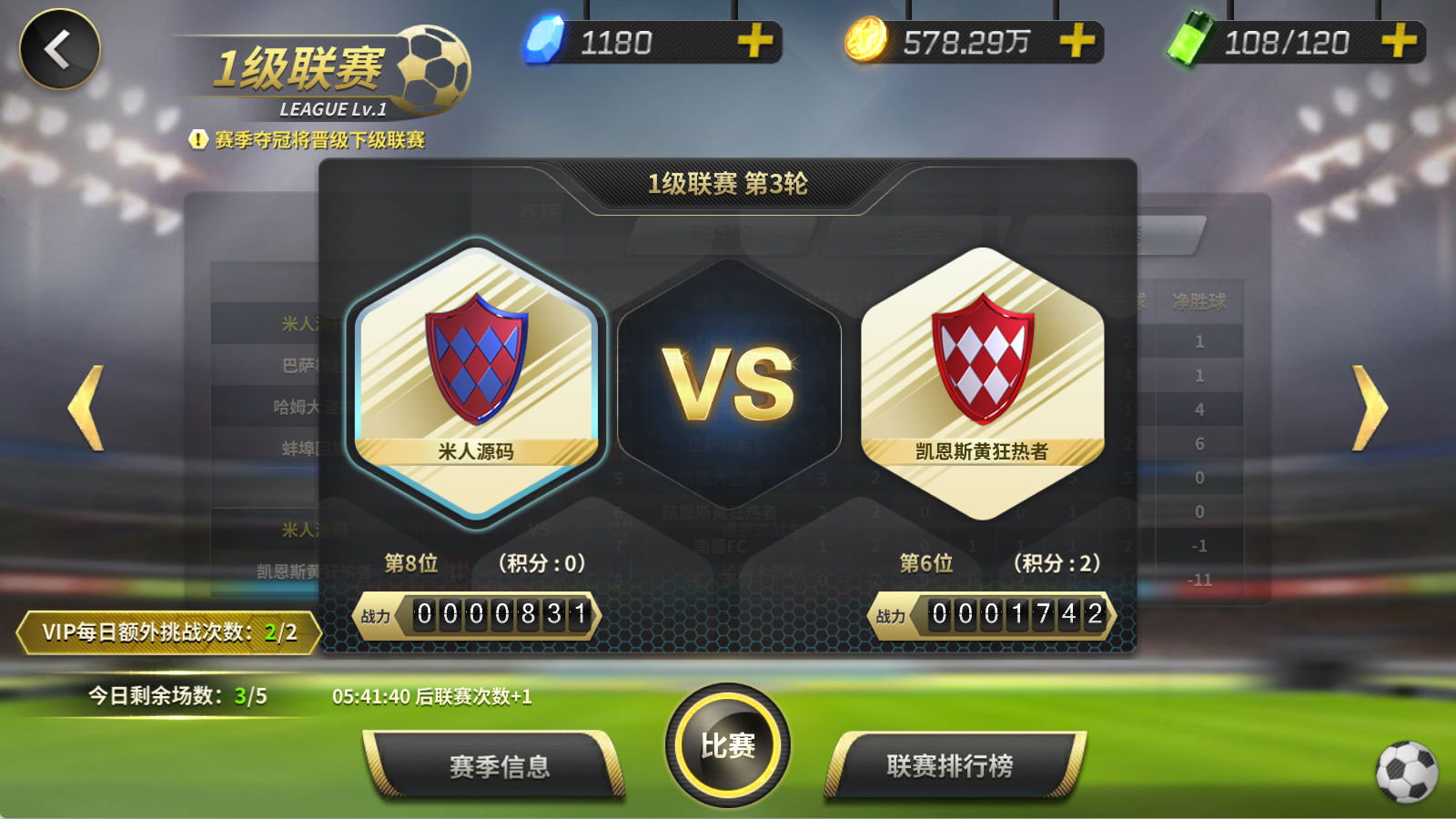Viewport: 1456px width, 819px height.
Task: Tap the green battery energy icon
Action: coord(1190,38)
